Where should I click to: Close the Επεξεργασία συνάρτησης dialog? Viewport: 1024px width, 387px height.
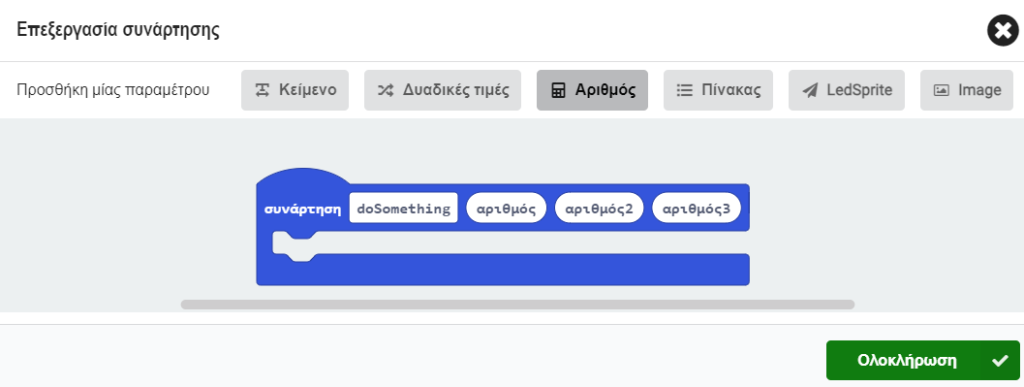click(1002, 31)
